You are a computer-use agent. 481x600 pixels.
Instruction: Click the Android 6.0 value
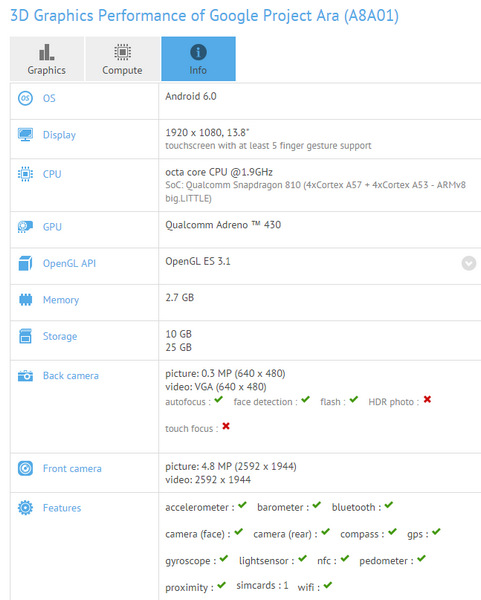point(191,96)
